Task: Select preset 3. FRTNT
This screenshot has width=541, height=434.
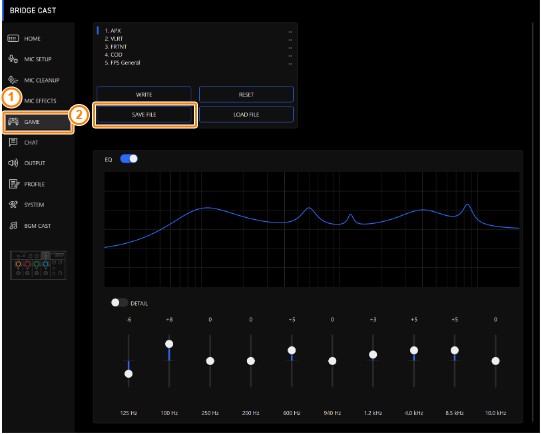Action: (x=116, y=47)
